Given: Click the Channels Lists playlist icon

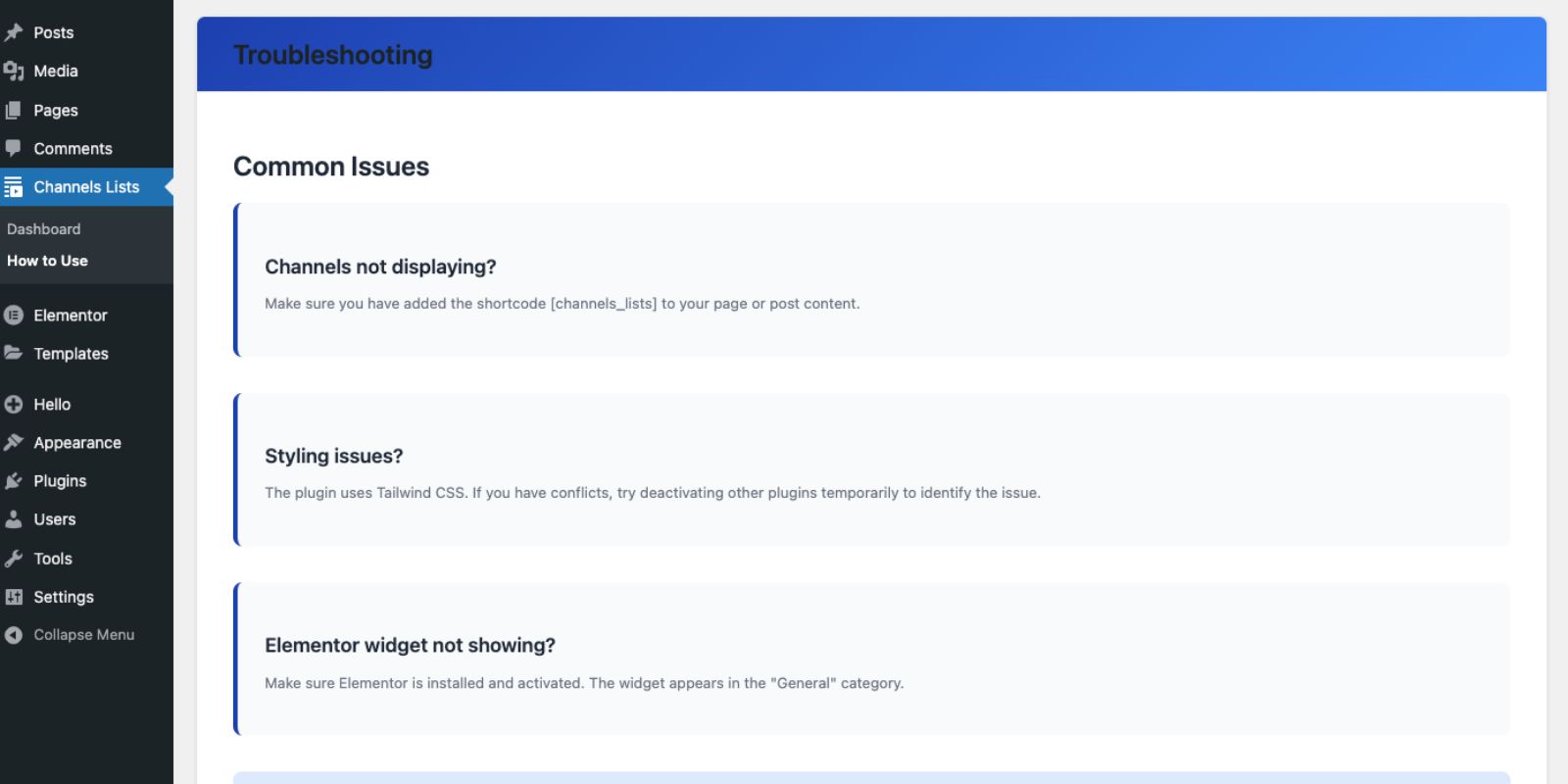Looking at the screenshot, I should (14, 187).
